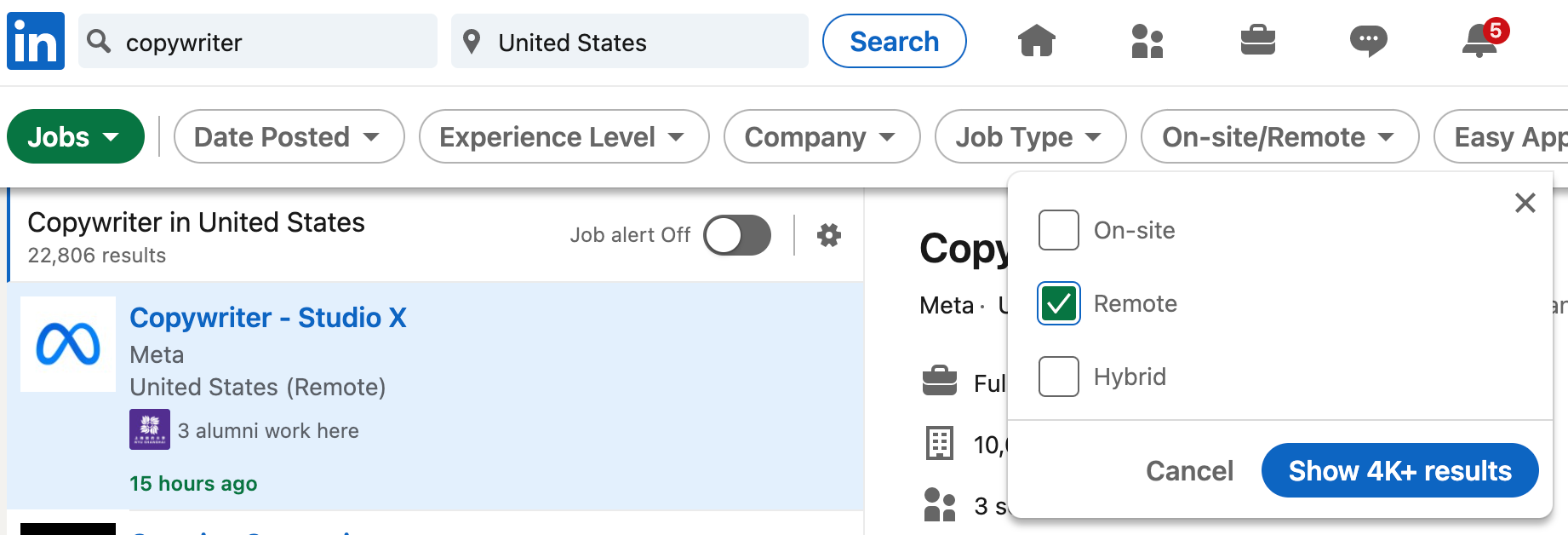Close the On-site/Remote filter popup

click(x=1525, y=203)
